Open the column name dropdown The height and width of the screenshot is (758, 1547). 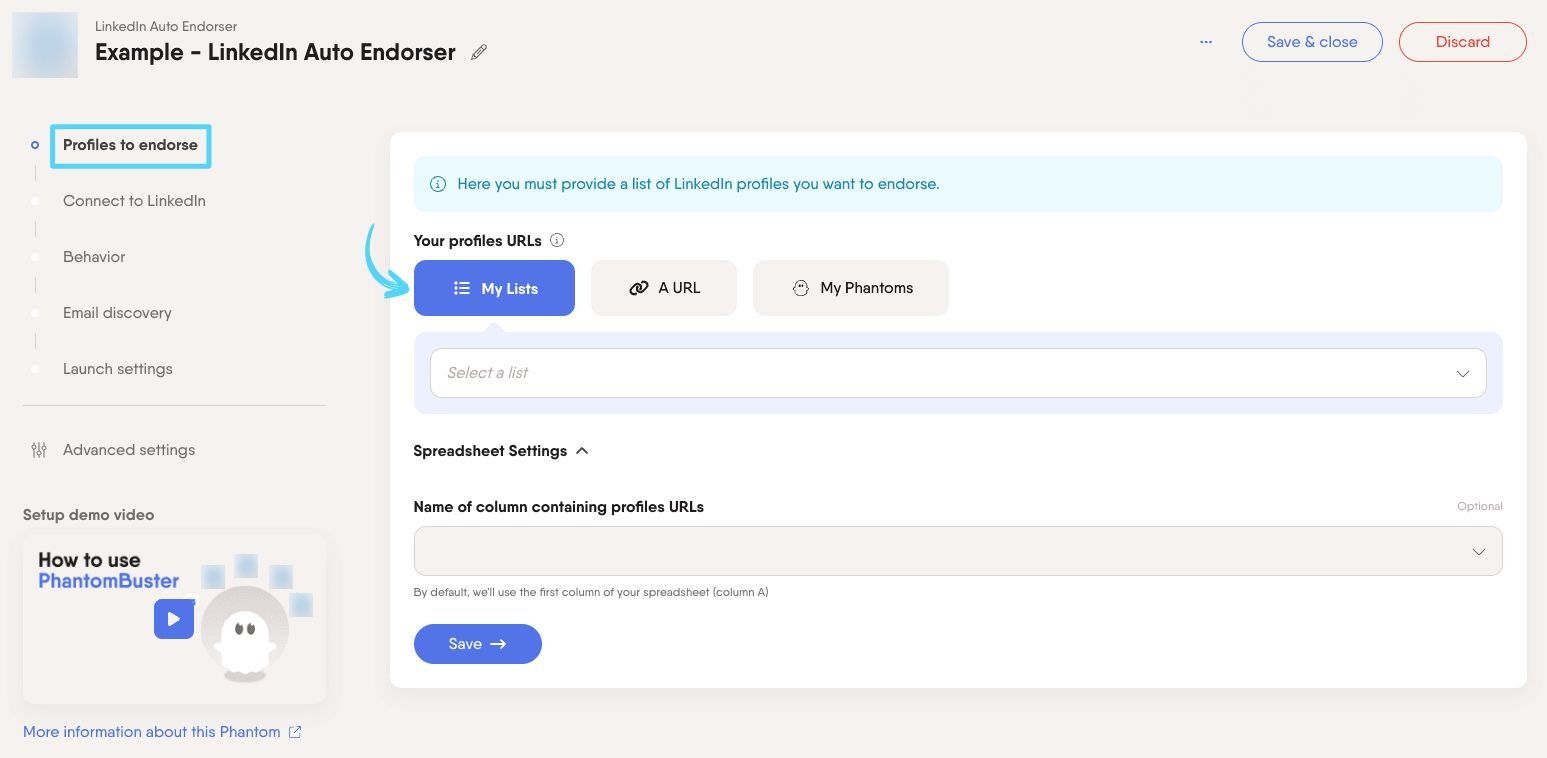pyautogui.click(x=958, y=551)
